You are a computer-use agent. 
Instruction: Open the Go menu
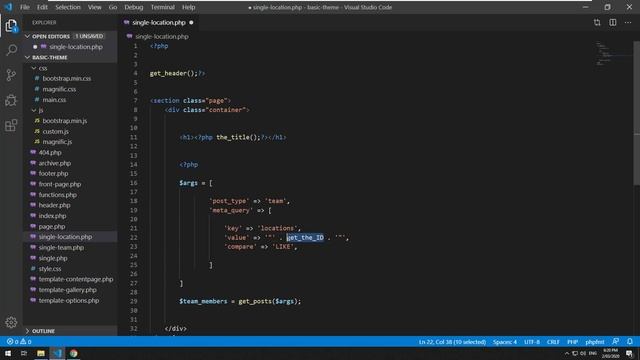[x=113, y=7]
